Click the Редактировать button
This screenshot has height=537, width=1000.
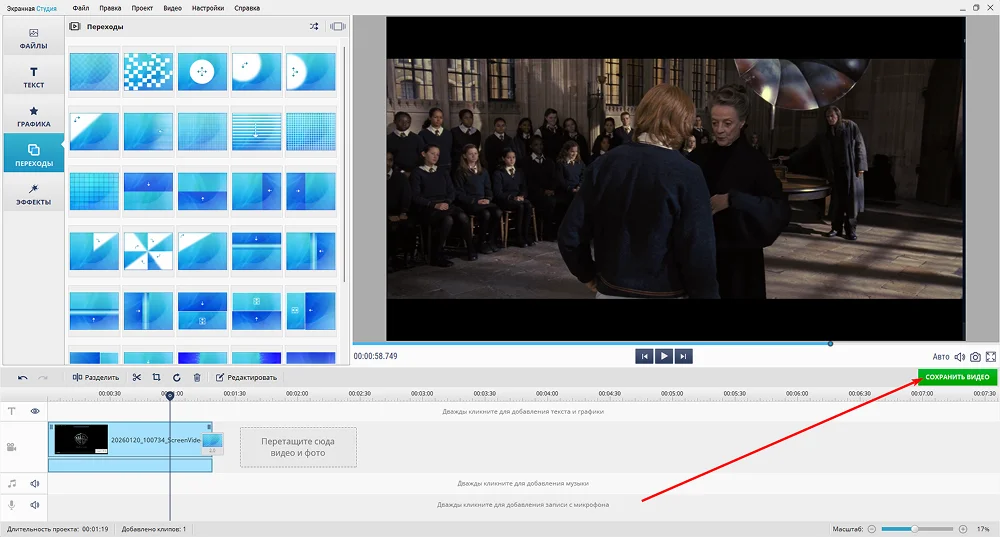[x=246, y=378]
